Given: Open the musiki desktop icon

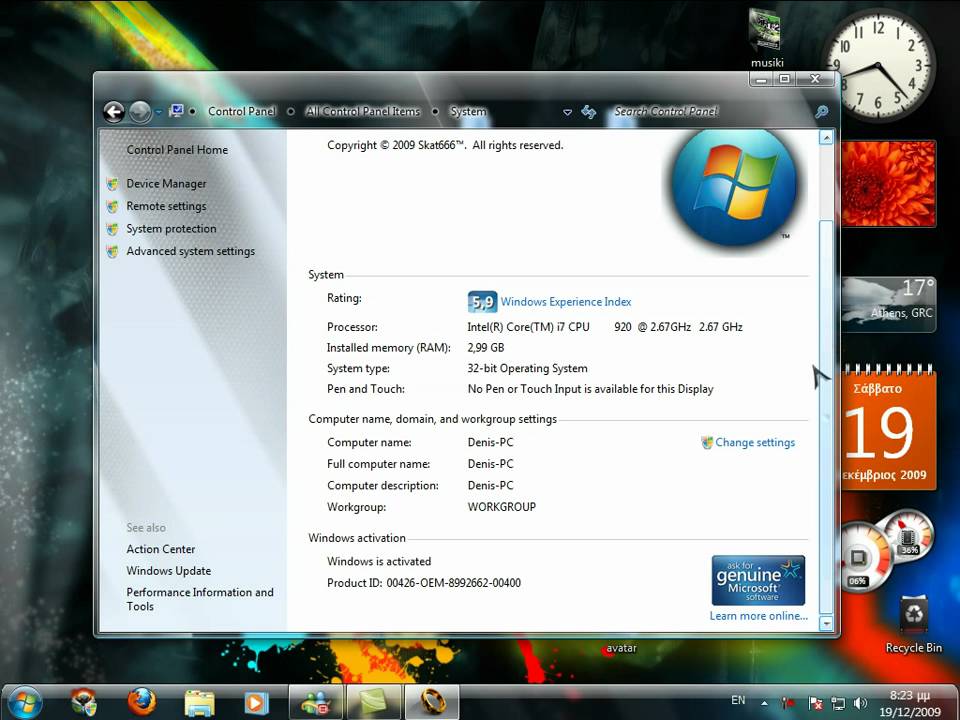Looking at the screenshot, I should [766, 39].
